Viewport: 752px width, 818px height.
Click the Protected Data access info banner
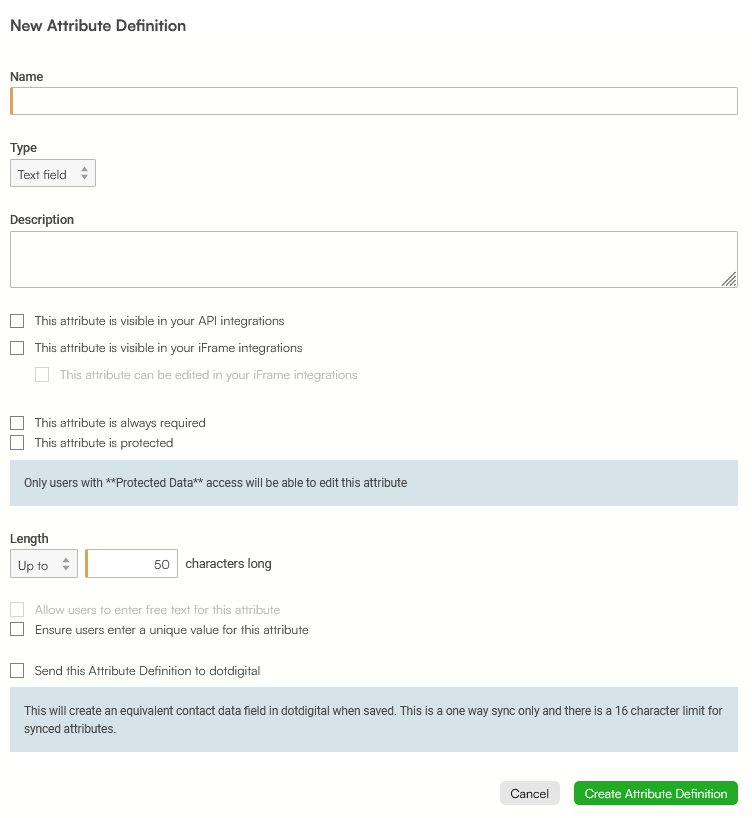374,483
